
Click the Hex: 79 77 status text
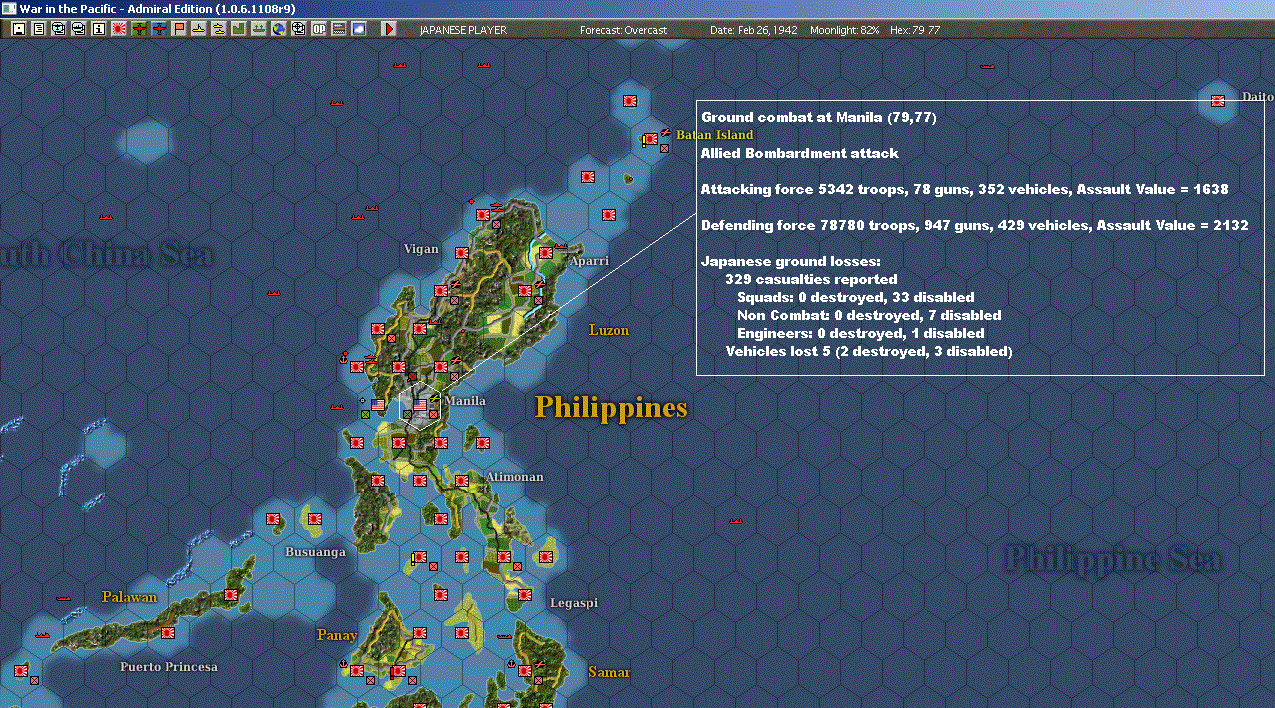tap(914, 30)
